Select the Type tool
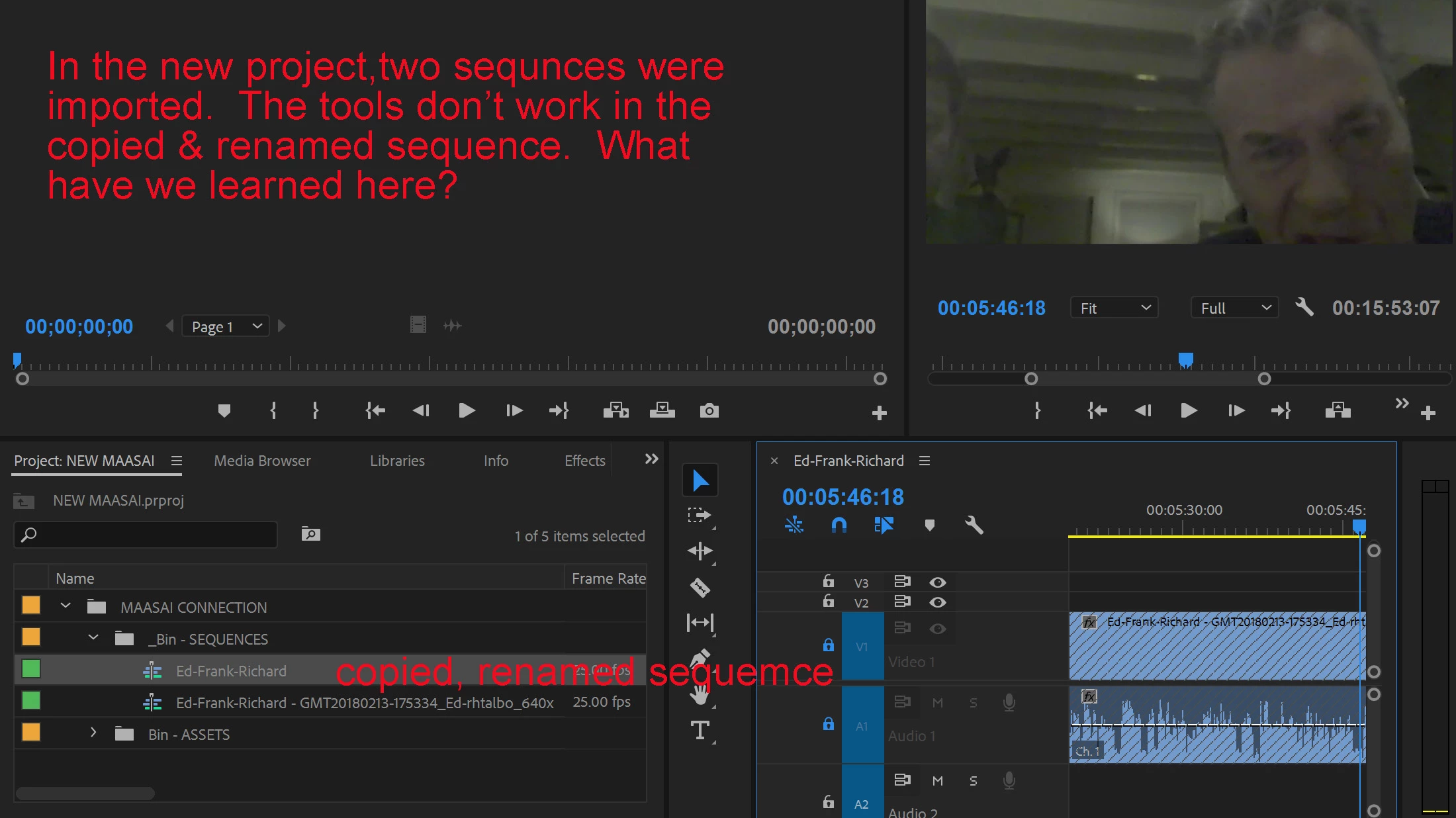This screenshot has width=1456, height=818. pos(700,731)
